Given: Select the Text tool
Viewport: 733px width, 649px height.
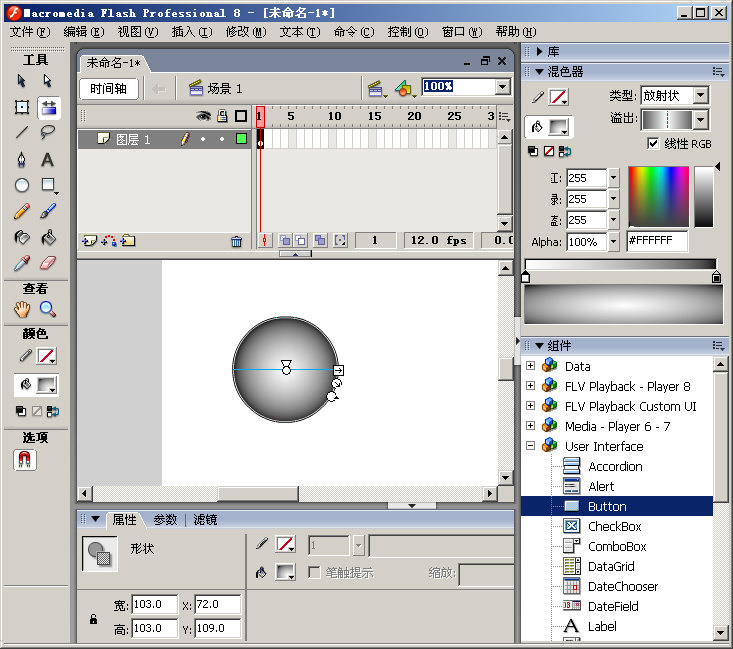Looking at the screenshot, I should click(x=48, y=159).
